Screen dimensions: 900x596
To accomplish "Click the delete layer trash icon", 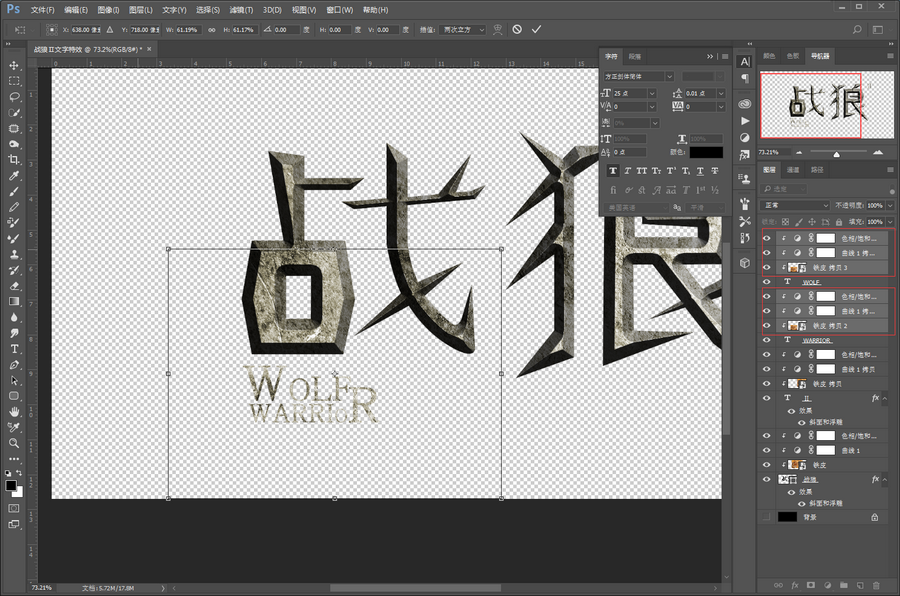I will pyautogui.click(x=877, y=585).
